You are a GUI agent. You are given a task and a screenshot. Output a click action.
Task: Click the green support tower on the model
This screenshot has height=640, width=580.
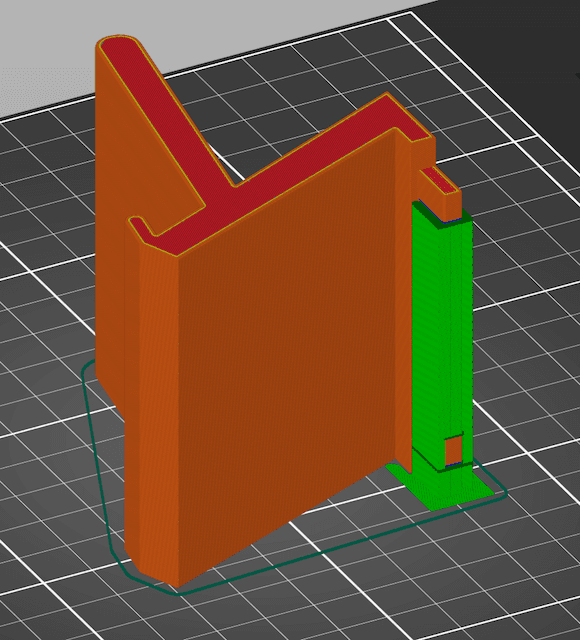(x=442, y=335)
